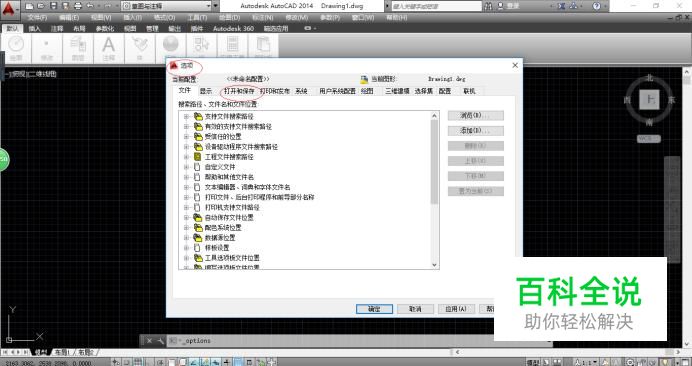Open the 修改 ribbon panel
This screenshot has height=366, width=692.
click(x=47, y=49)
